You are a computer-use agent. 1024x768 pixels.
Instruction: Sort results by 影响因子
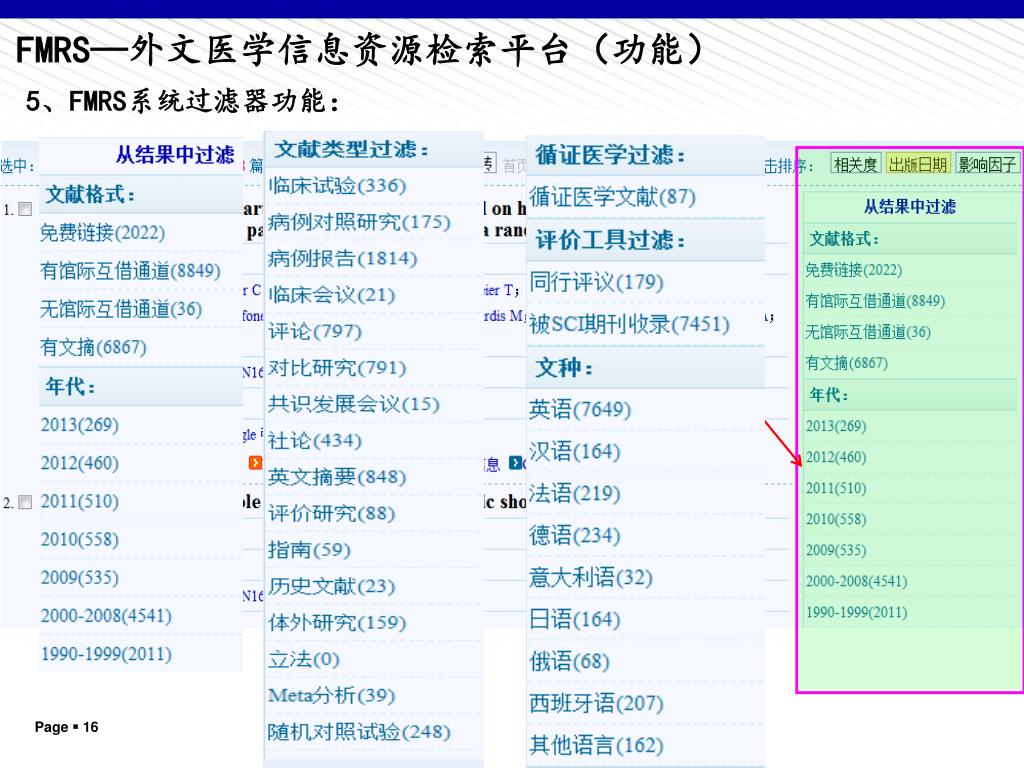tap(987, 164)
